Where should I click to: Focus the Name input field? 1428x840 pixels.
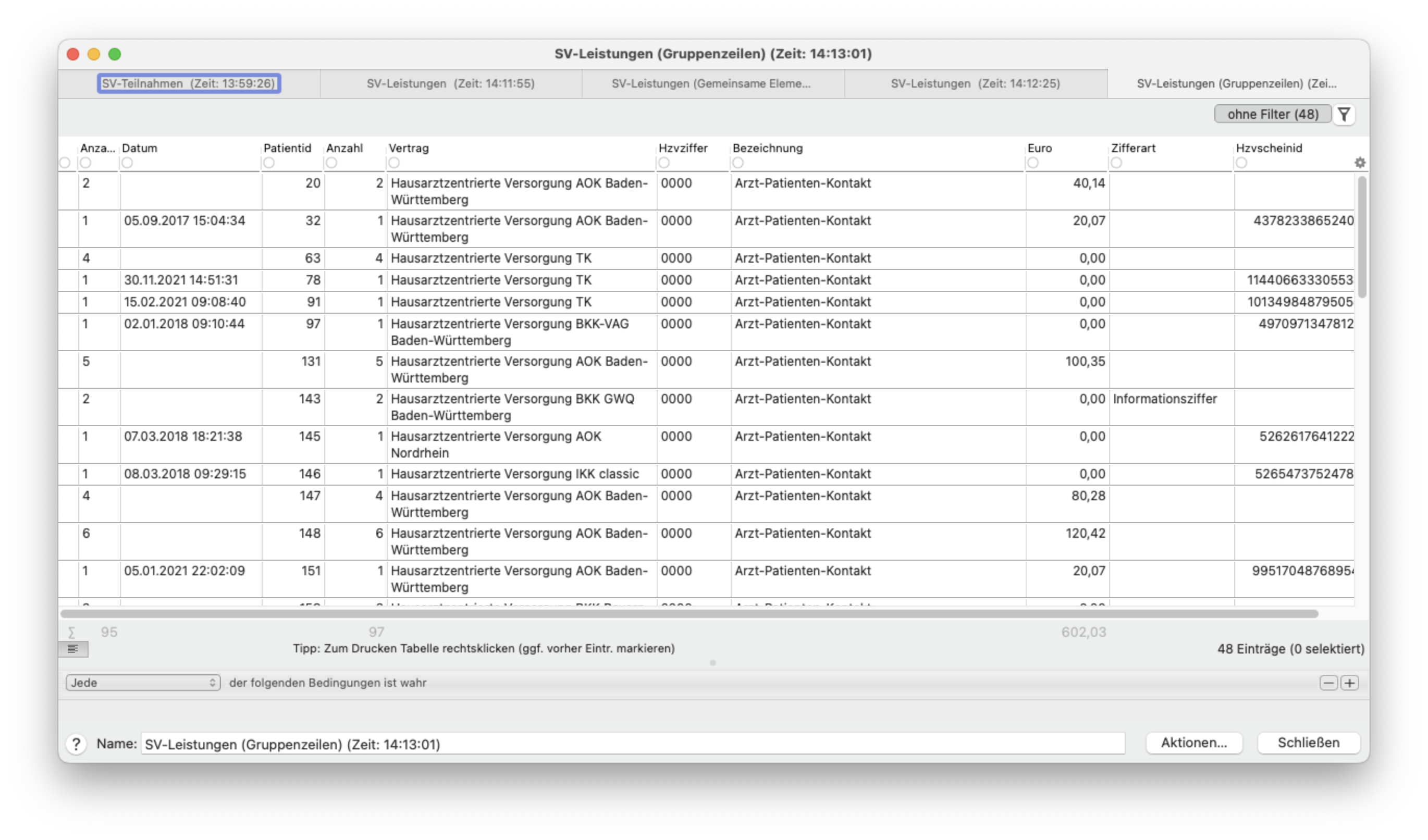pyautogui.click(x=633, y=744)
